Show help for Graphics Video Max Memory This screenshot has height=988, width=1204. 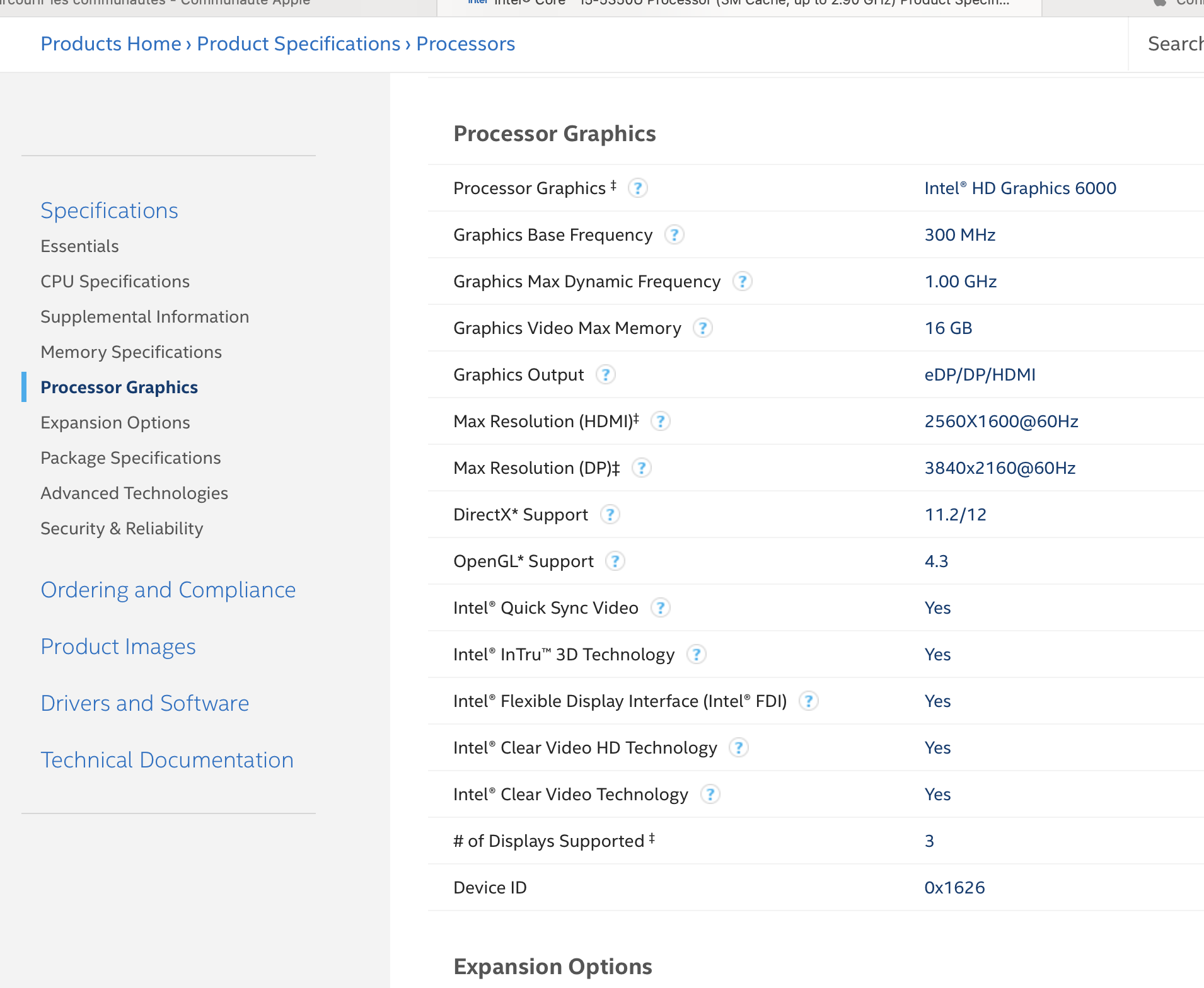pyautogui.click(x=702, y=328)
